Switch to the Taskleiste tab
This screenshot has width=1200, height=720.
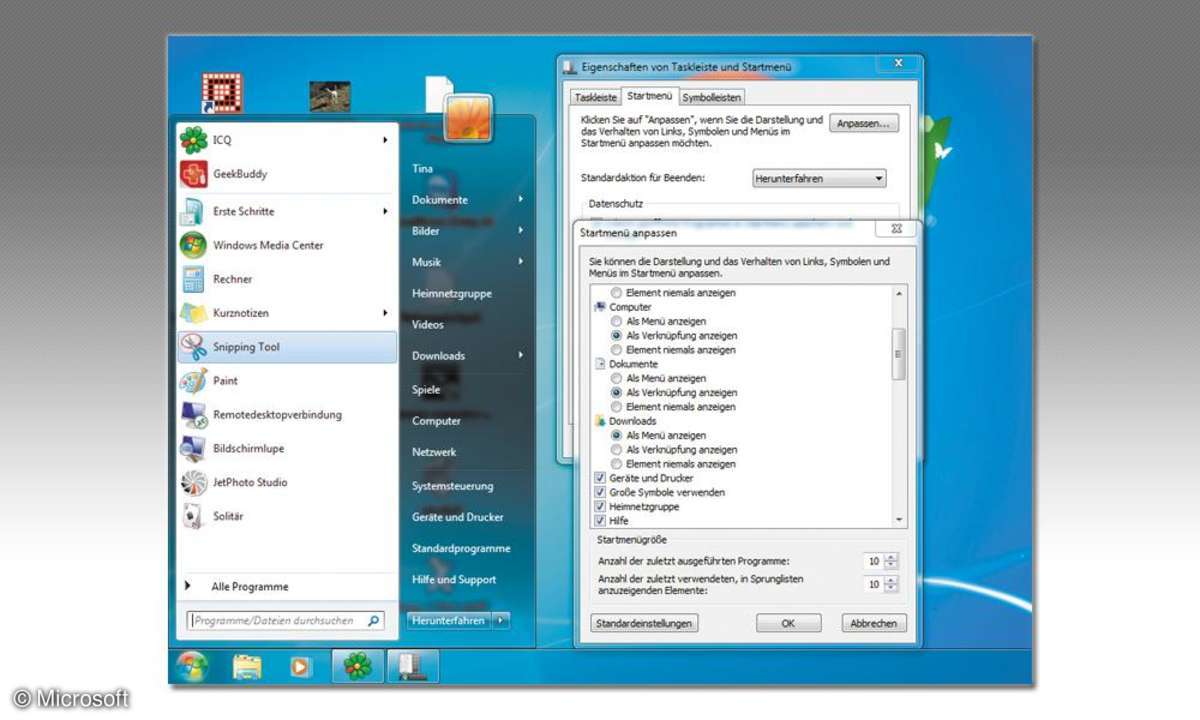coord(595,98)
